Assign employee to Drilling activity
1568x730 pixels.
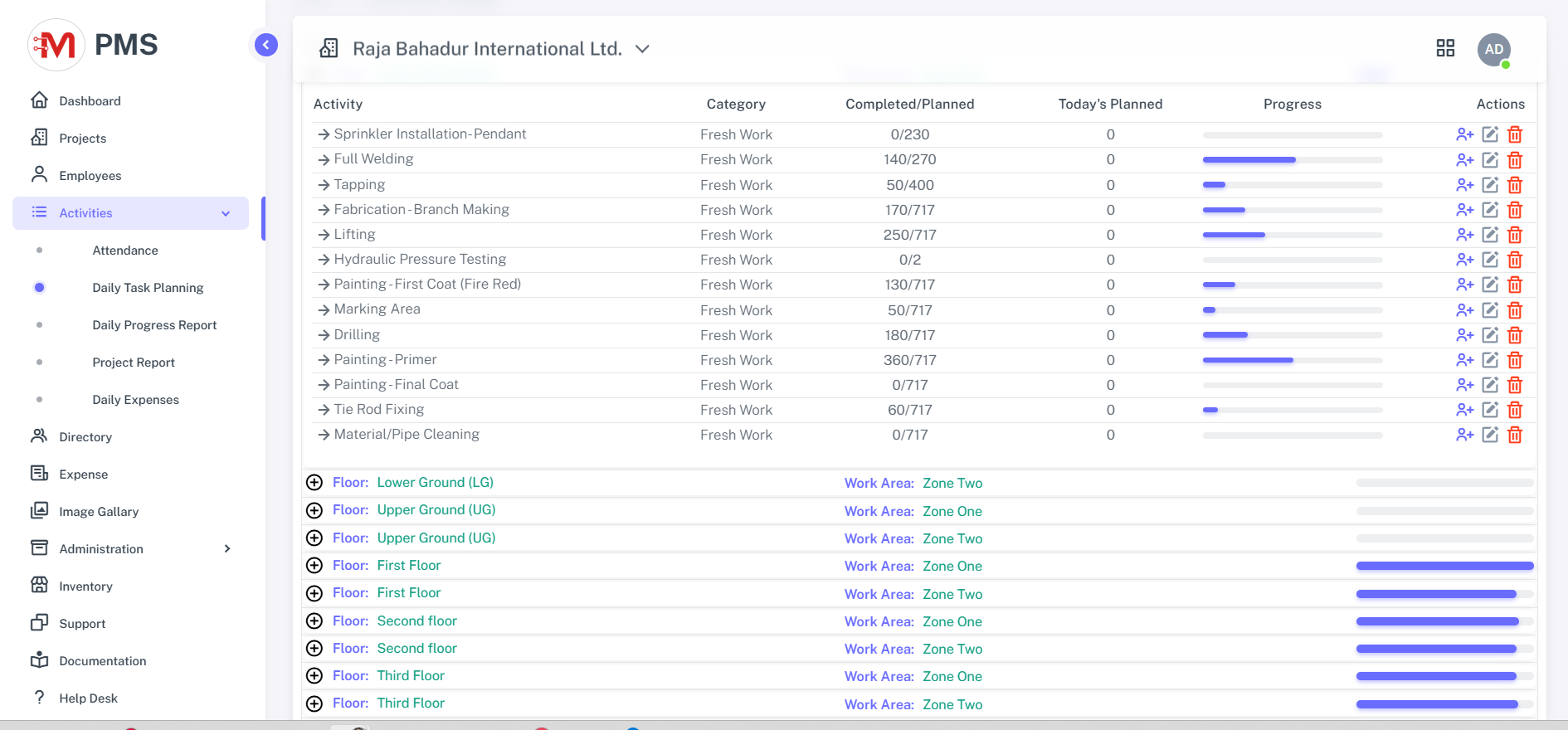(x=1464, y=335)
